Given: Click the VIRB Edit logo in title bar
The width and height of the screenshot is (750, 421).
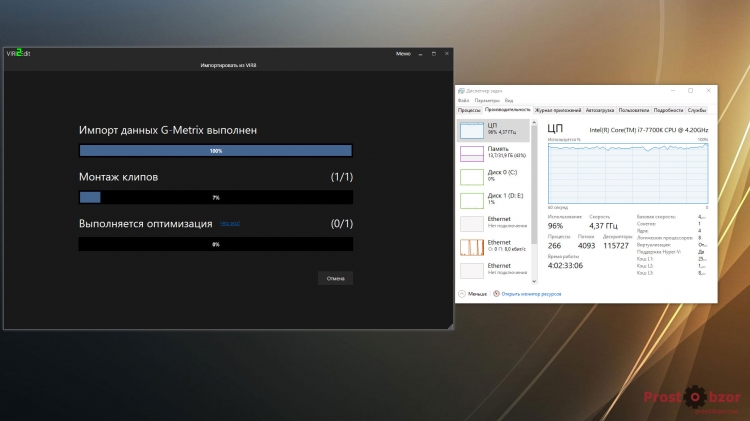Looking at the screenshot, I should coord(18,53).
